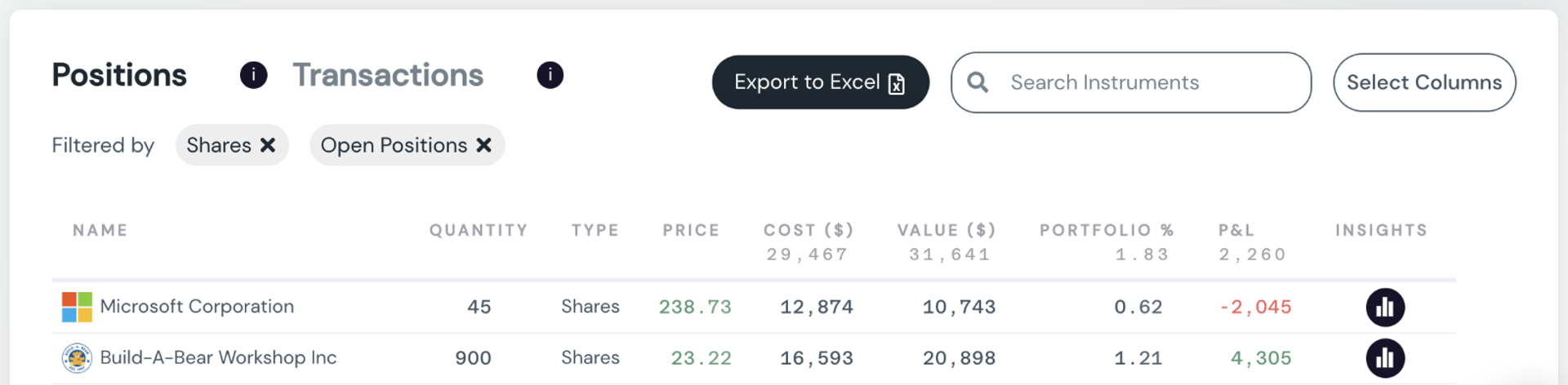Screen dimensions: 1568x385
Task: Switch to the Transactions tab
Action: click(388, 75)
